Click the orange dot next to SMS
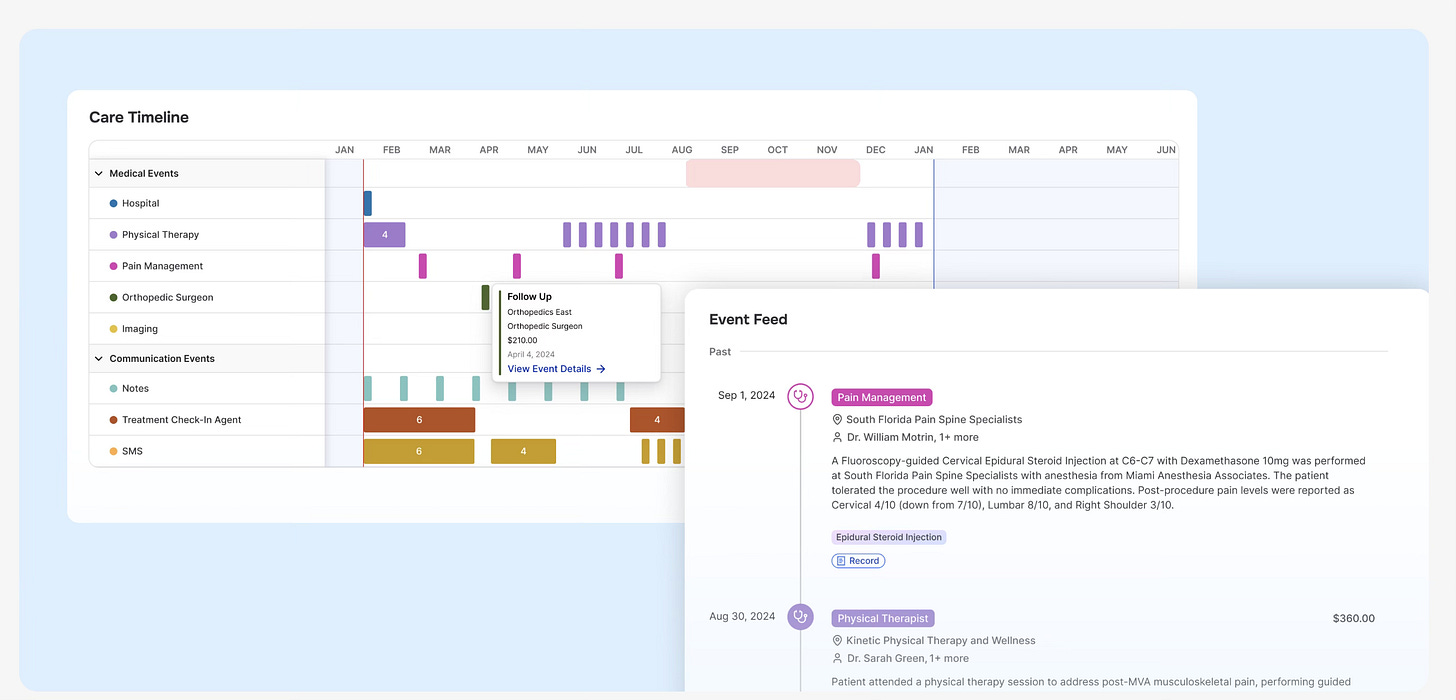 [x=113, y=451]
